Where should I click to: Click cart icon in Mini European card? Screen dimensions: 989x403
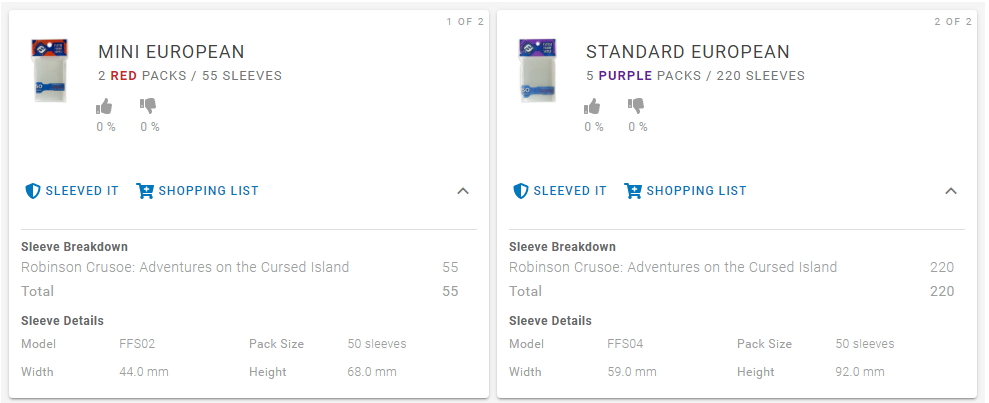(x=145, y=191)
